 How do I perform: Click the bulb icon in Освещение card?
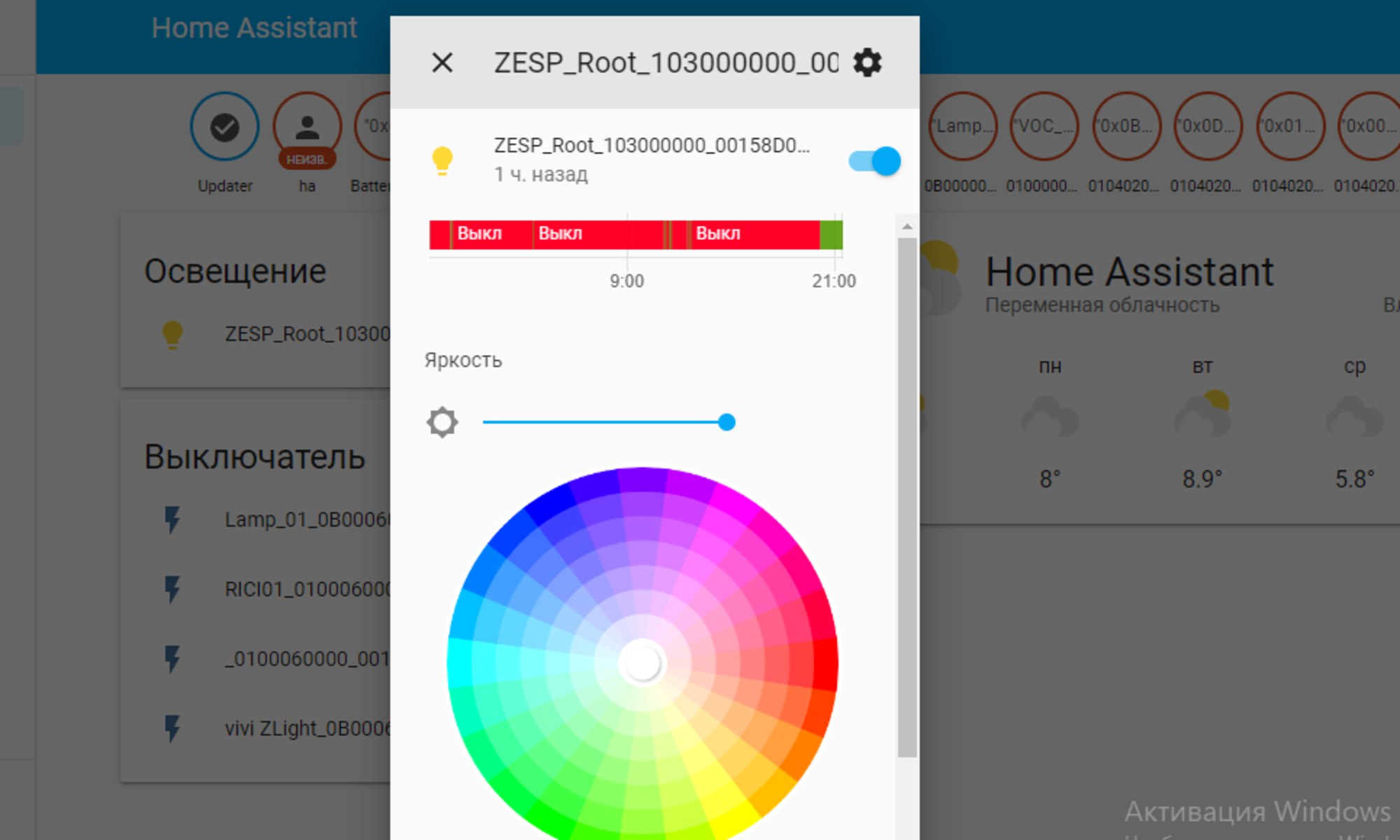[172, 335]
